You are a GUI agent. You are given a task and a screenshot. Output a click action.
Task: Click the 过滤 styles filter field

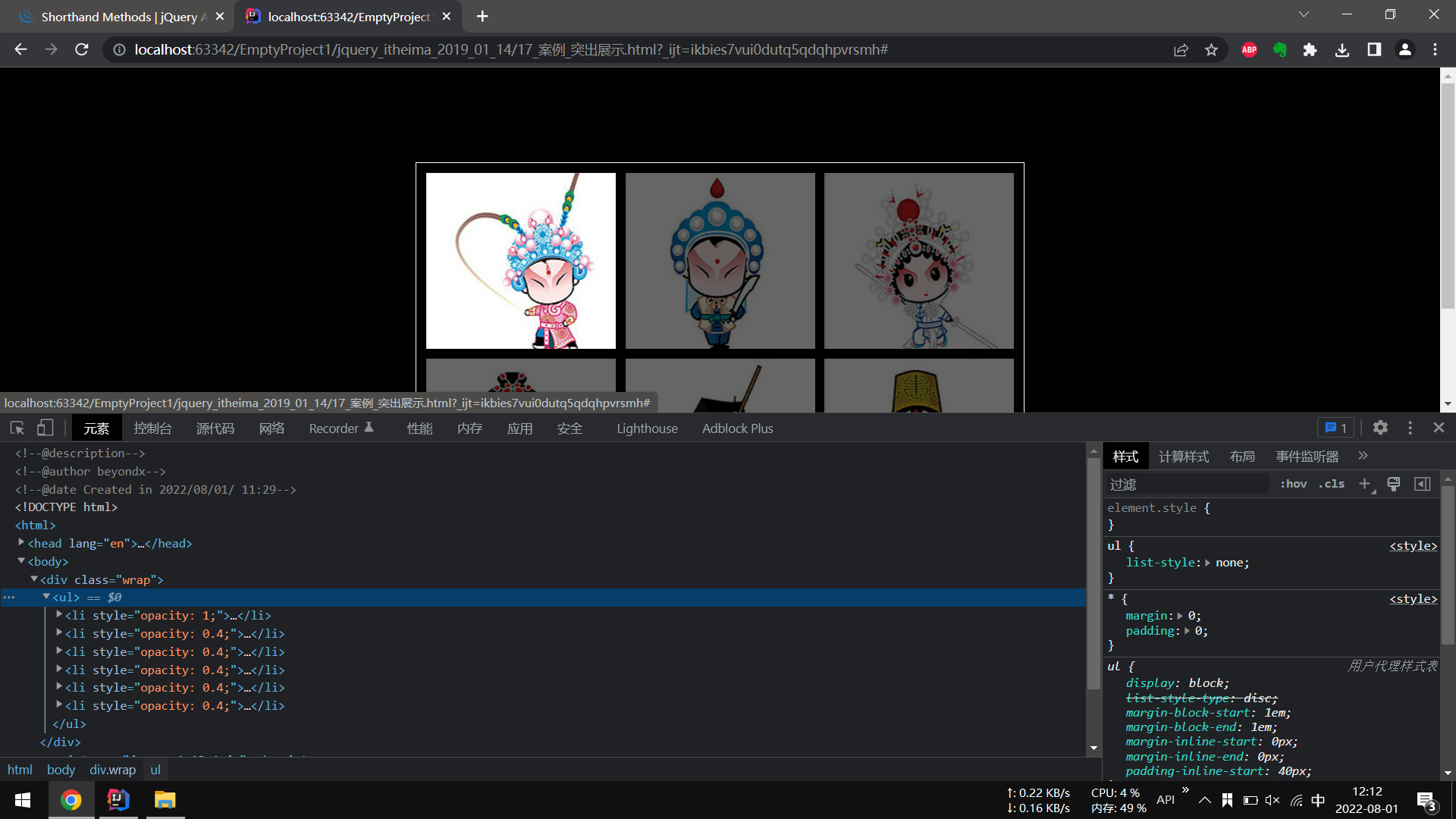(x=1187, y=484)
